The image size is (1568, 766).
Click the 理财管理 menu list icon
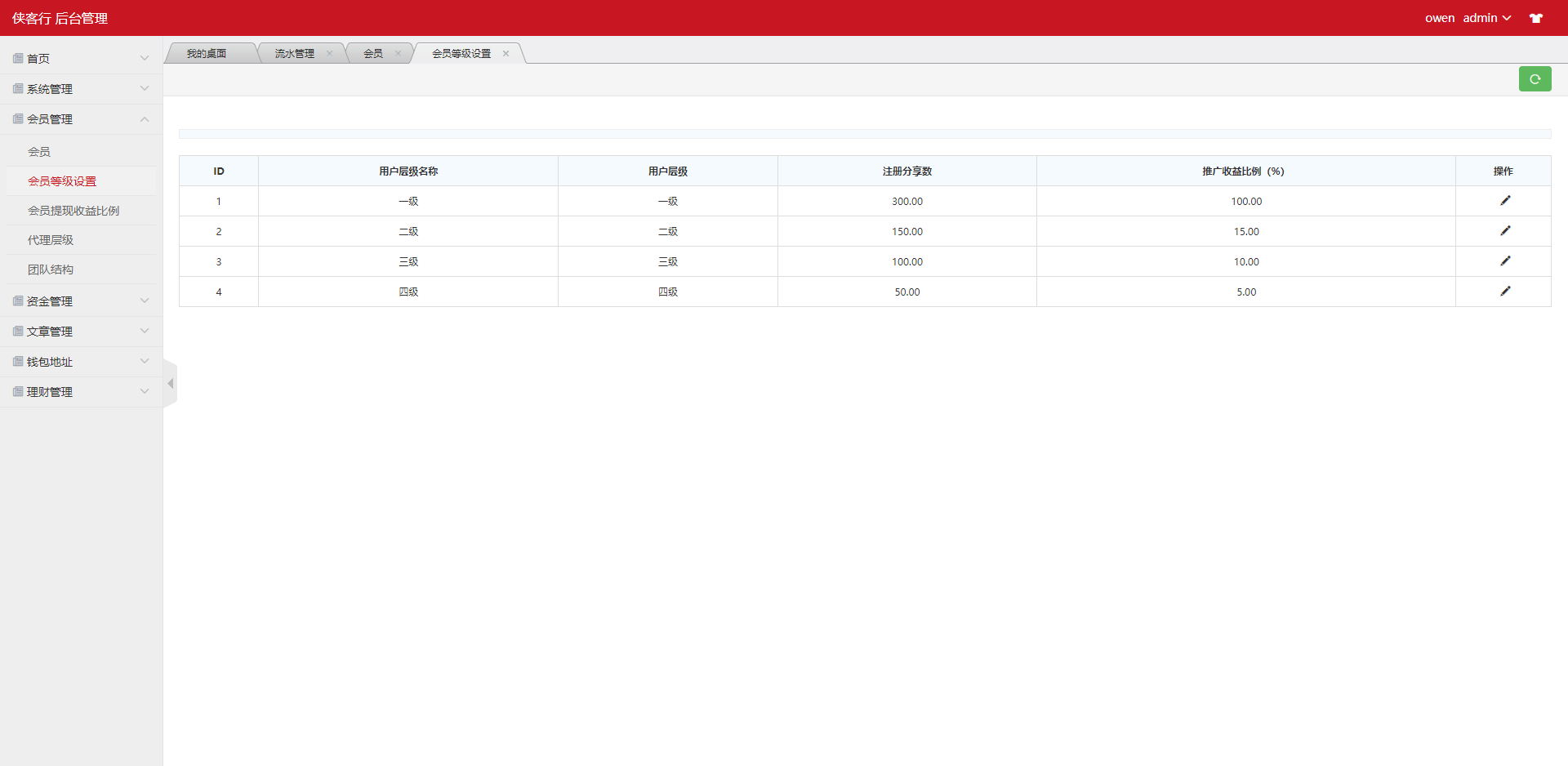(18, 391)
